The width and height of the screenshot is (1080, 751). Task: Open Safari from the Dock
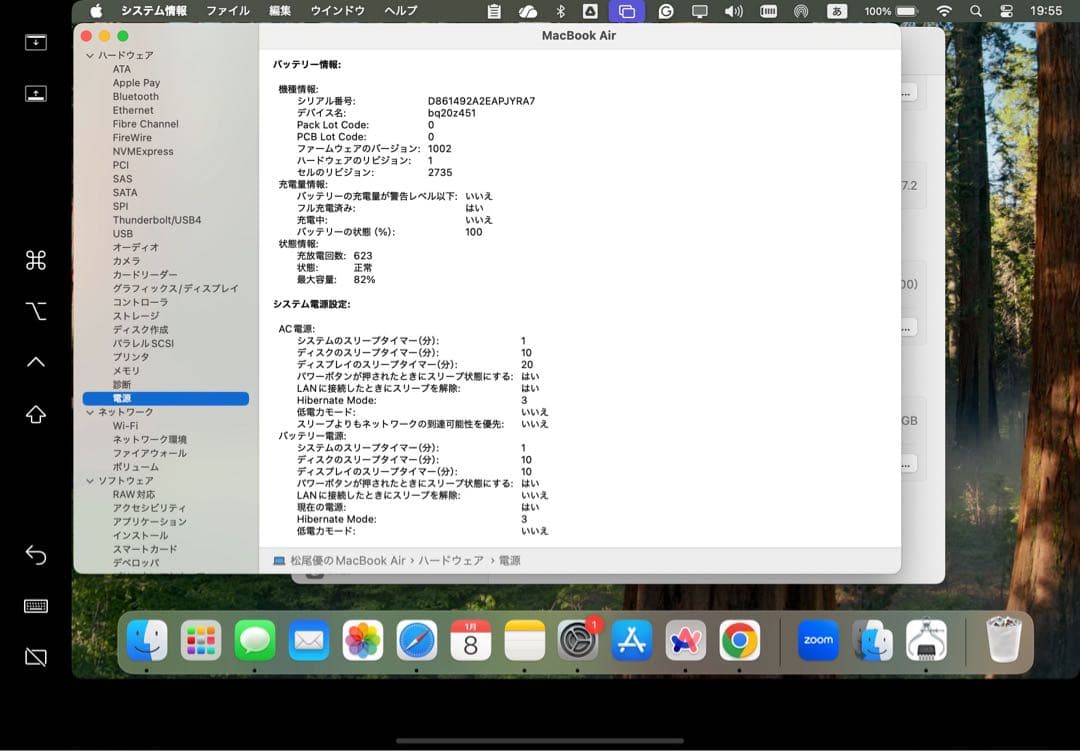coord(417,641)
